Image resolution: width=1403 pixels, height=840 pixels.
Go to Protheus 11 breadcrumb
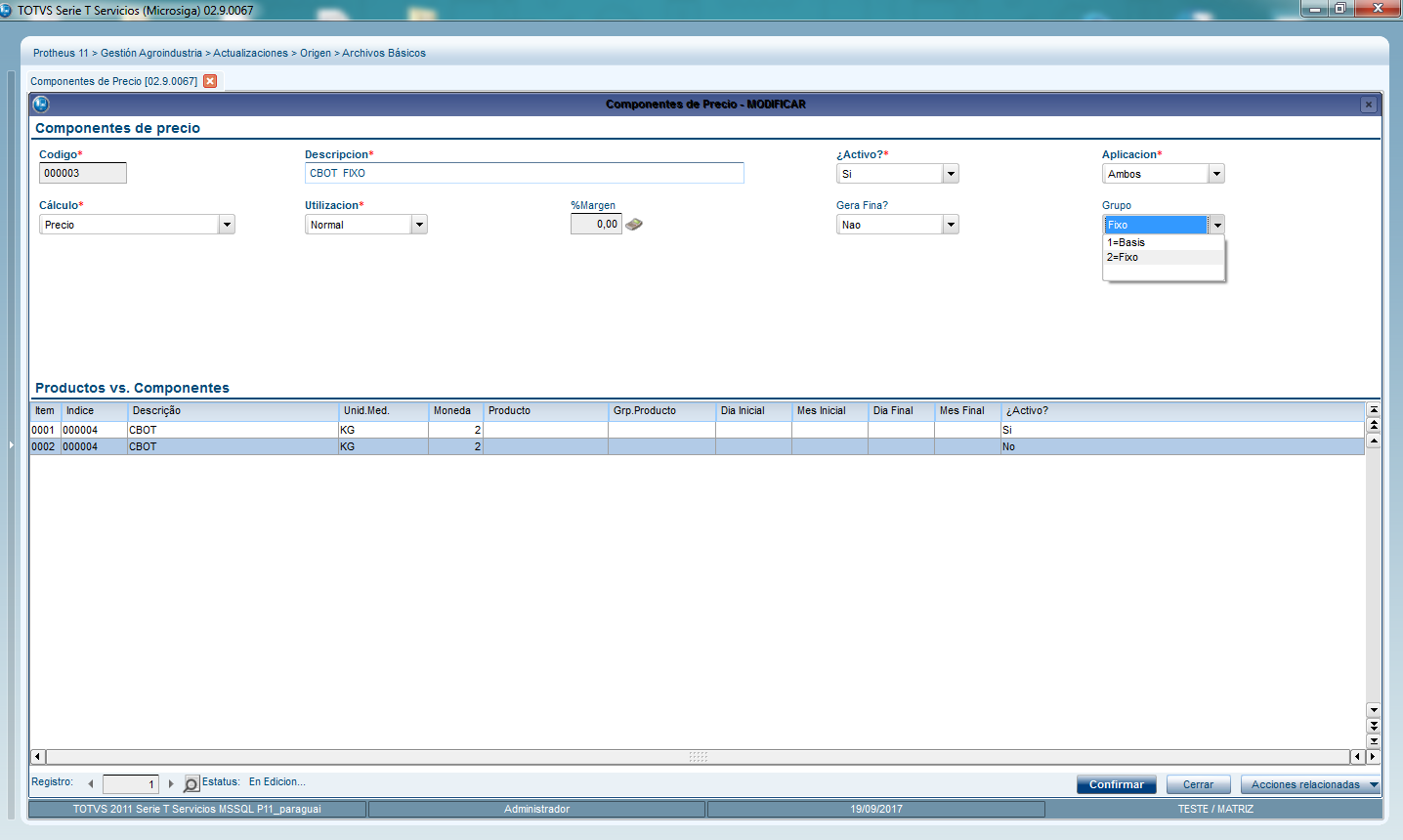click(61, 53)
